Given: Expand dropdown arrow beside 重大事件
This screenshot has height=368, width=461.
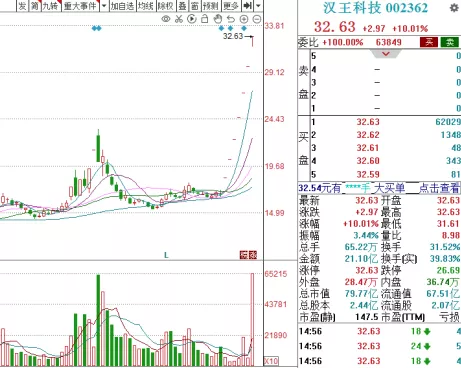Looking at the screenshot, I should pos(104,6).
